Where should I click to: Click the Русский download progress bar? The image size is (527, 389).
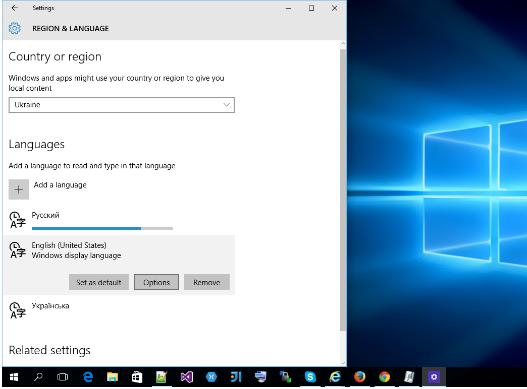click(x=102, y=228)
